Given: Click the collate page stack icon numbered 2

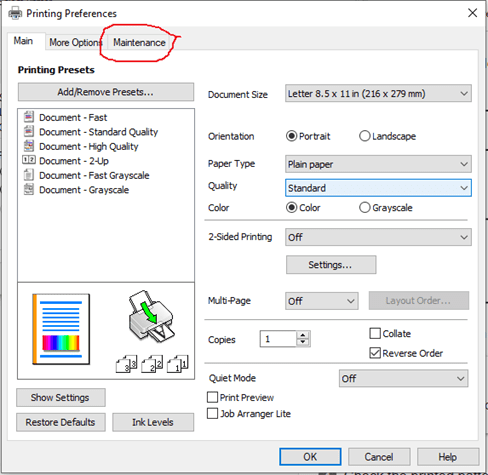Looking at the screenshot, I should (152, 364).
